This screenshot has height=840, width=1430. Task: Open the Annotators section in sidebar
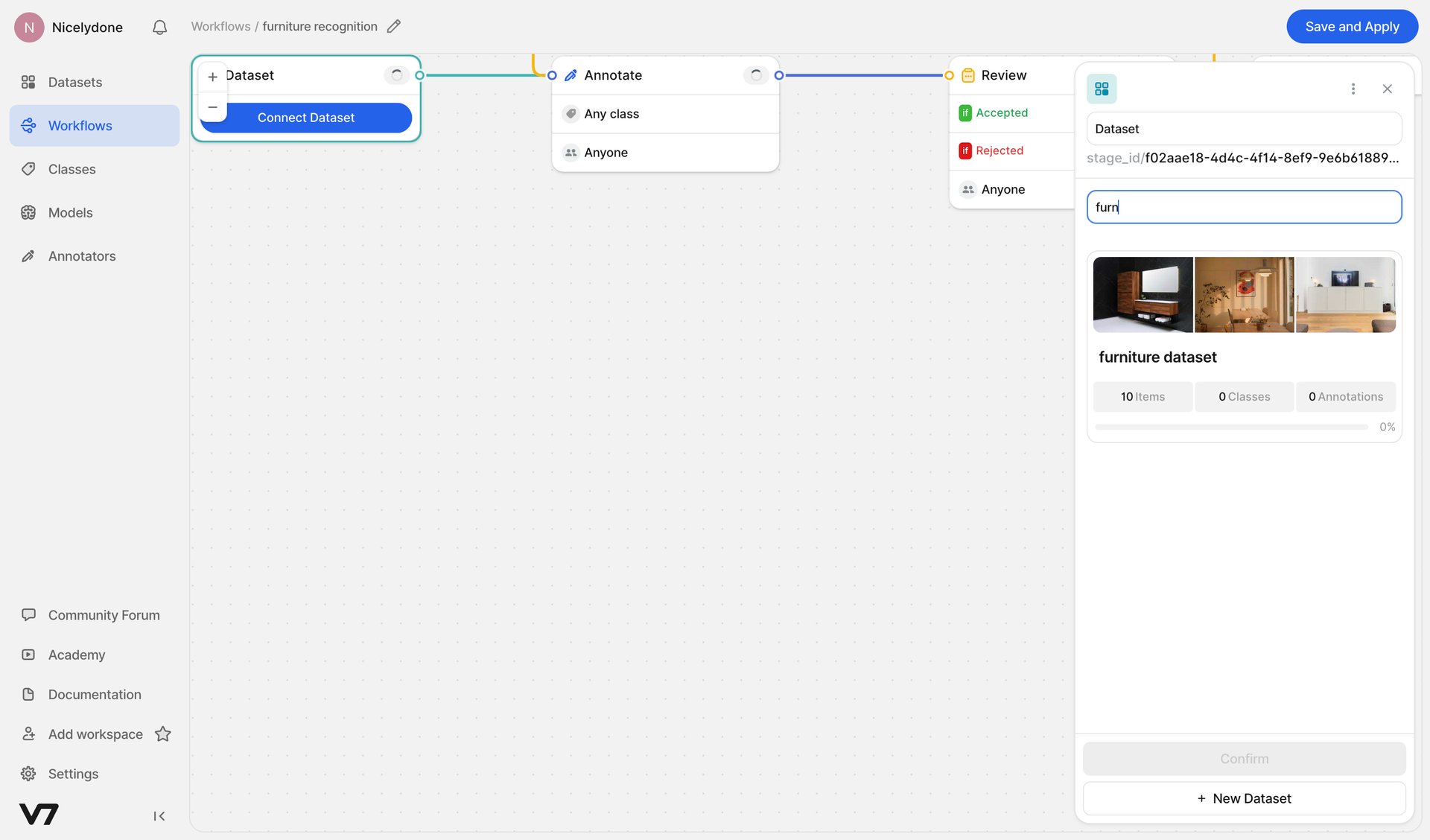(x=81, y=255)
